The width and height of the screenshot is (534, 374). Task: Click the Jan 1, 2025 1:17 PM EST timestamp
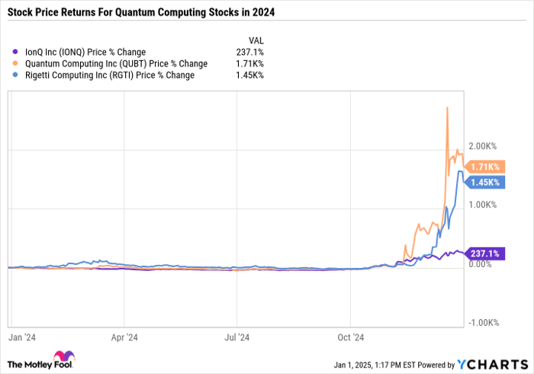click(374, 365)
